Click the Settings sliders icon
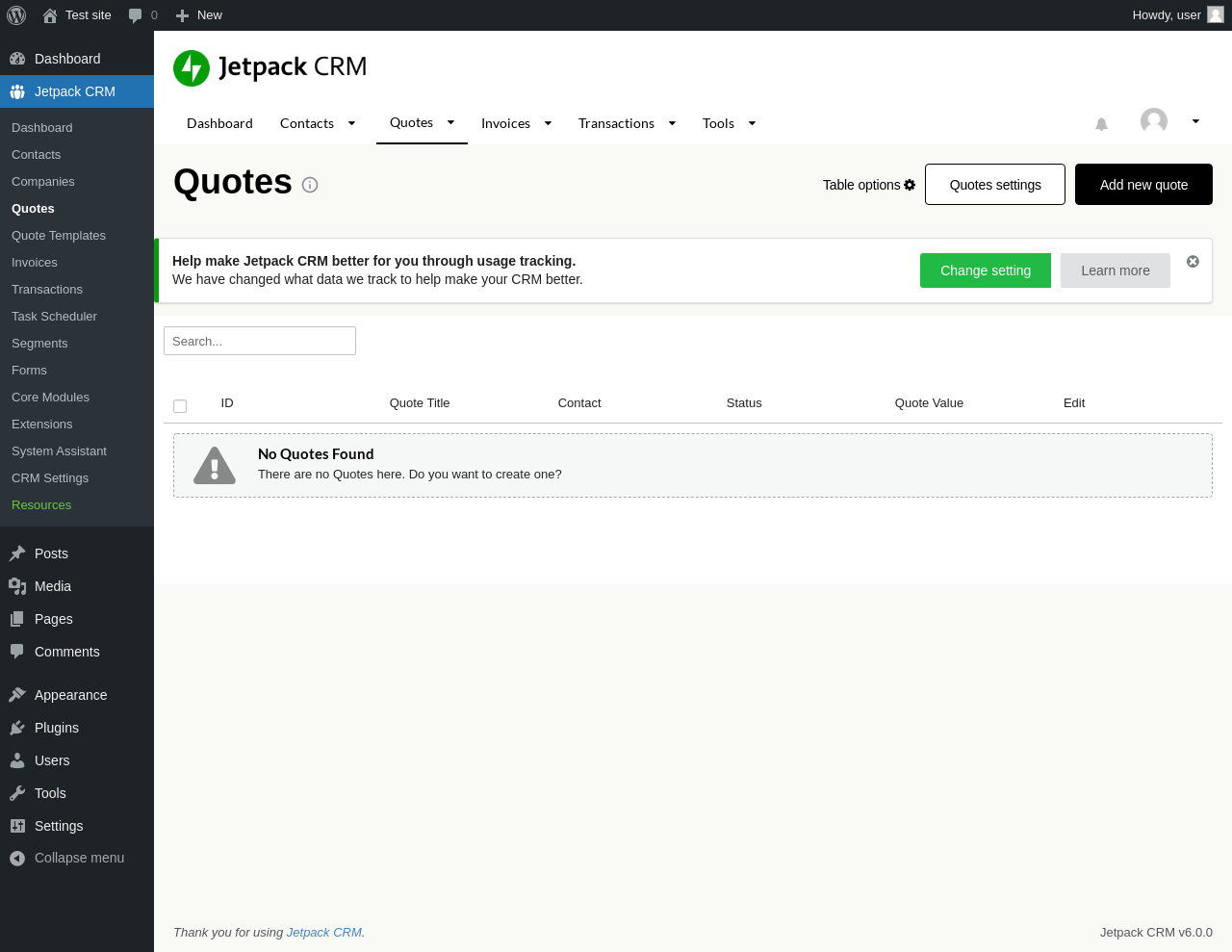The height and width of the screenshot is (952, 1232). tap(17, 826)
